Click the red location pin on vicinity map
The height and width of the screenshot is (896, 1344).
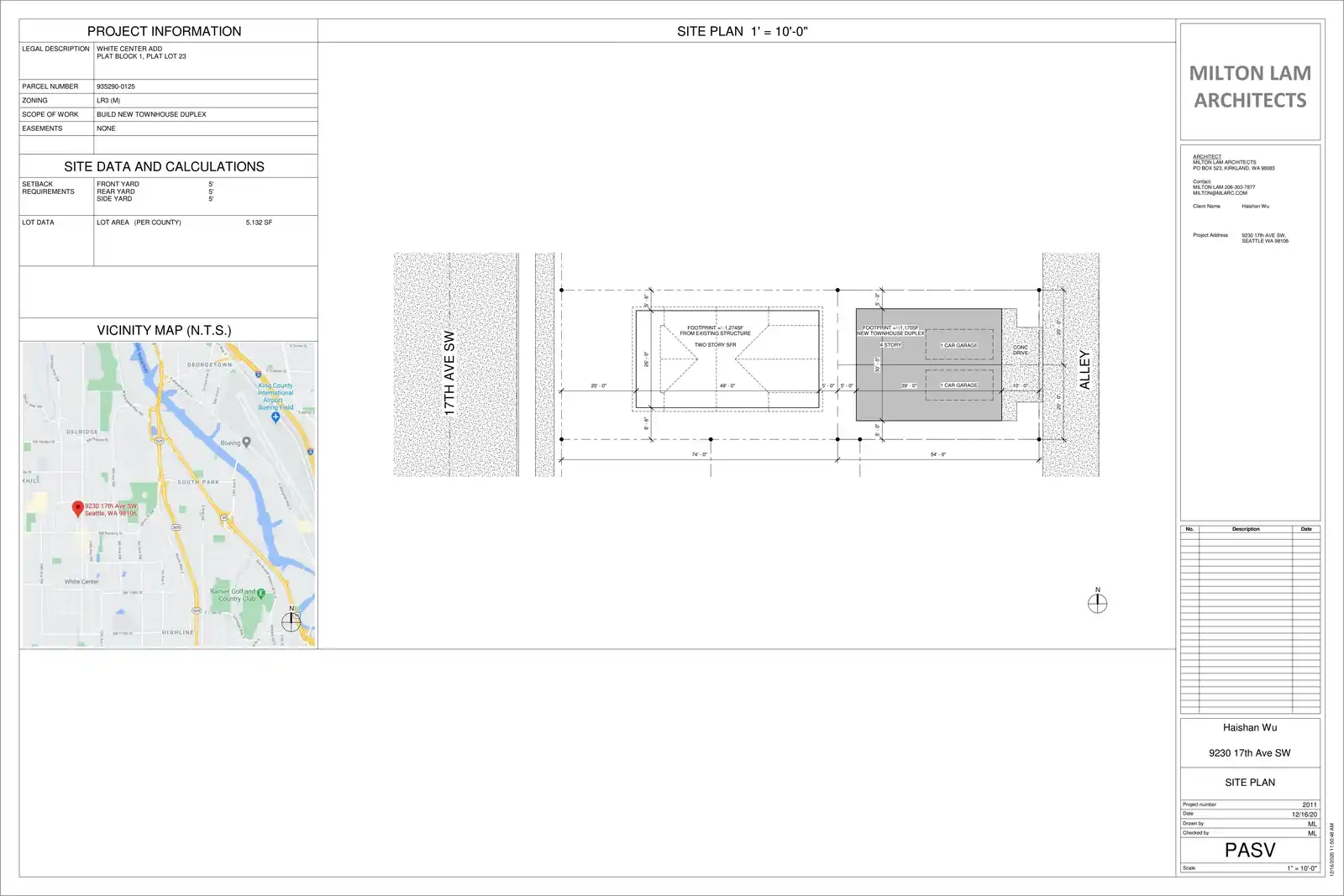[x=77, y=509]
